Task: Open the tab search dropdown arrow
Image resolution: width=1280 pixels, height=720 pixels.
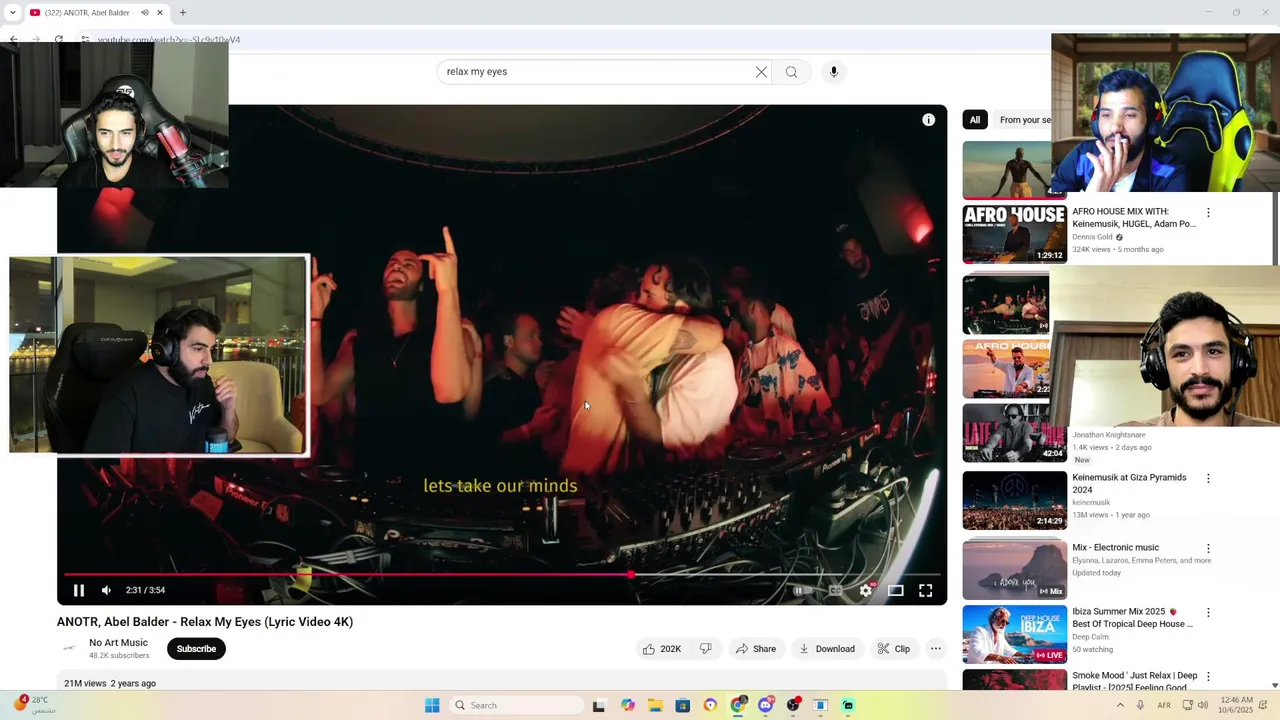Action: [12, 13]
